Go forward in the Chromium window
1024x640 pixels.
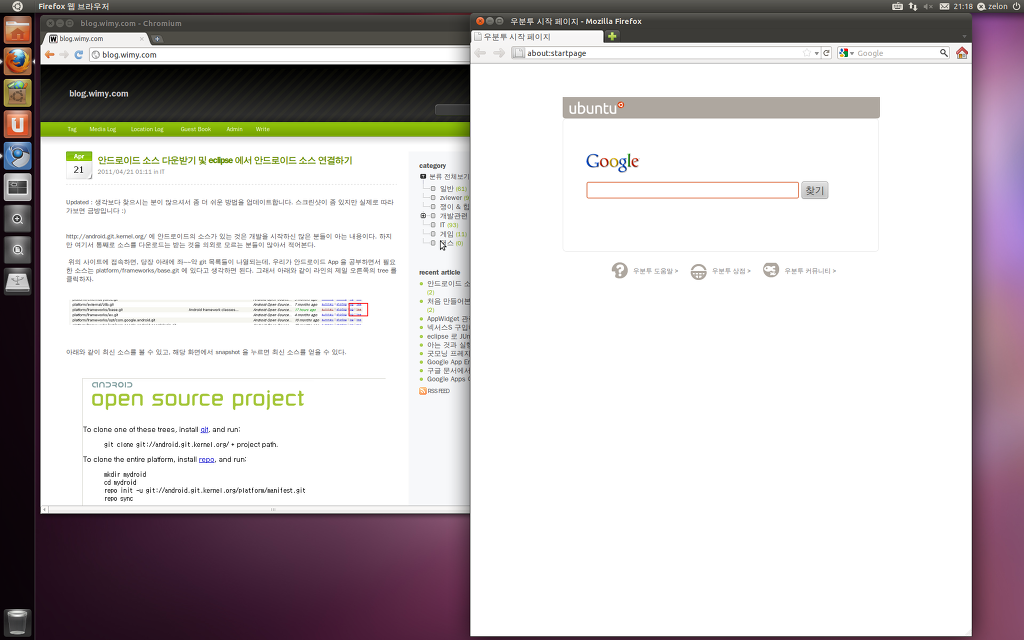tap(64, 55)
